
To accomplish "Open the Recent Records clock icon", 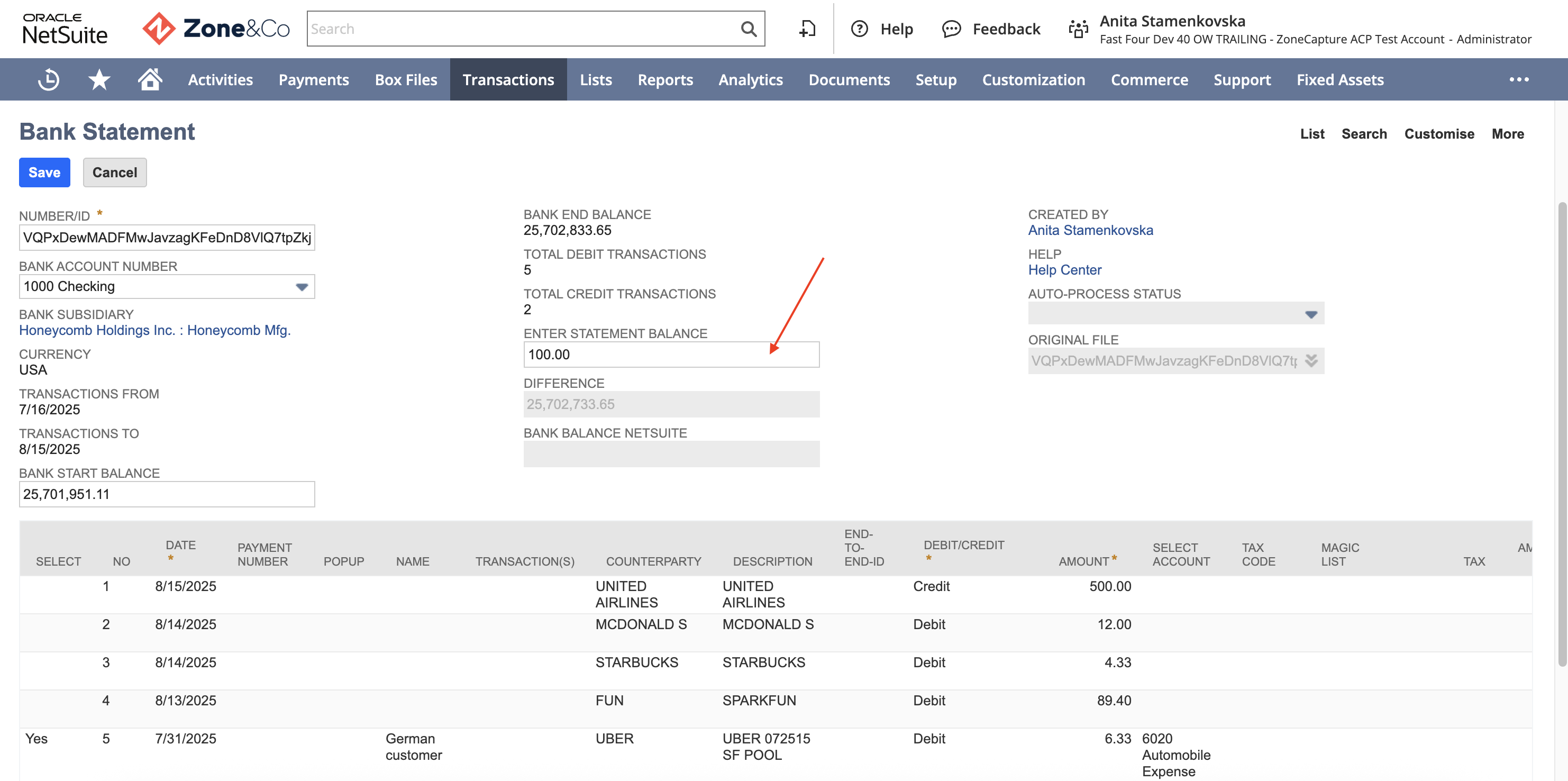I will [x=49, y=80].
